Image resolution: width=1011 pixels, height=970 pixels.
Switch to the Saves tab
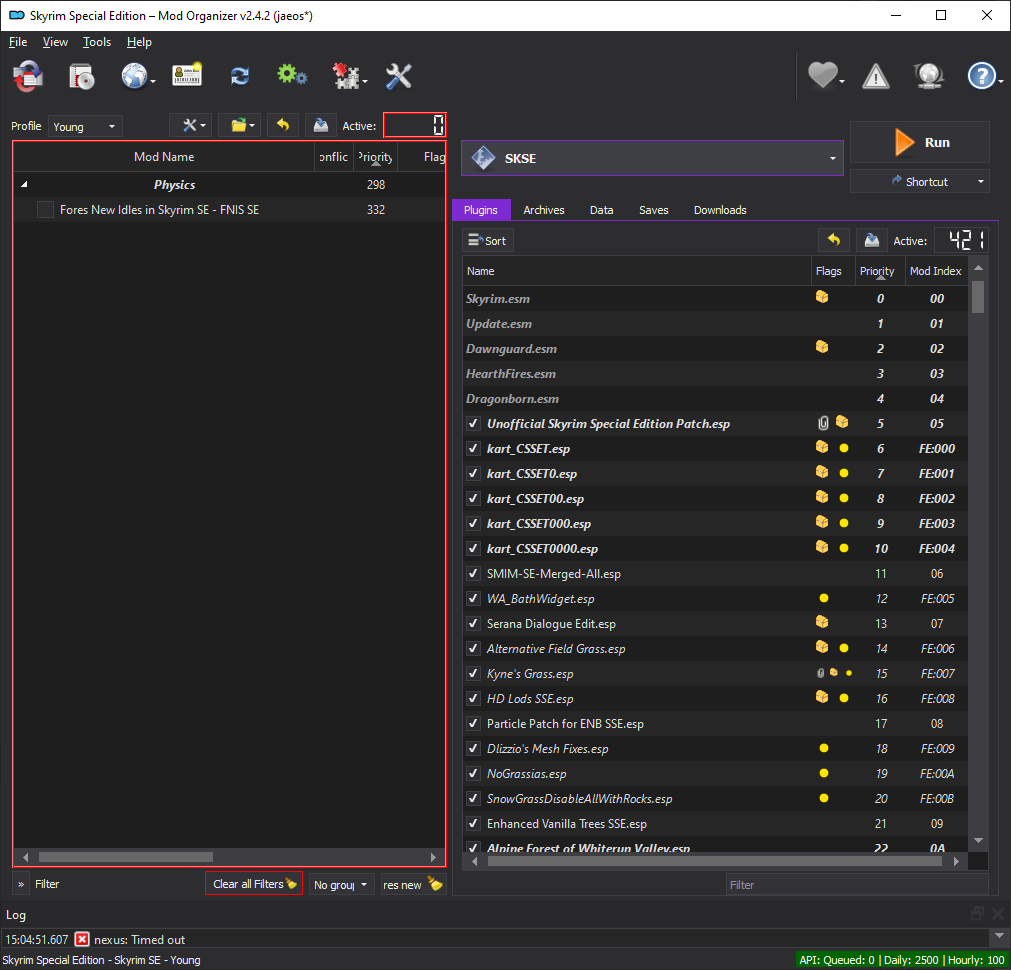pyautogui.click(x=653, y=210)
